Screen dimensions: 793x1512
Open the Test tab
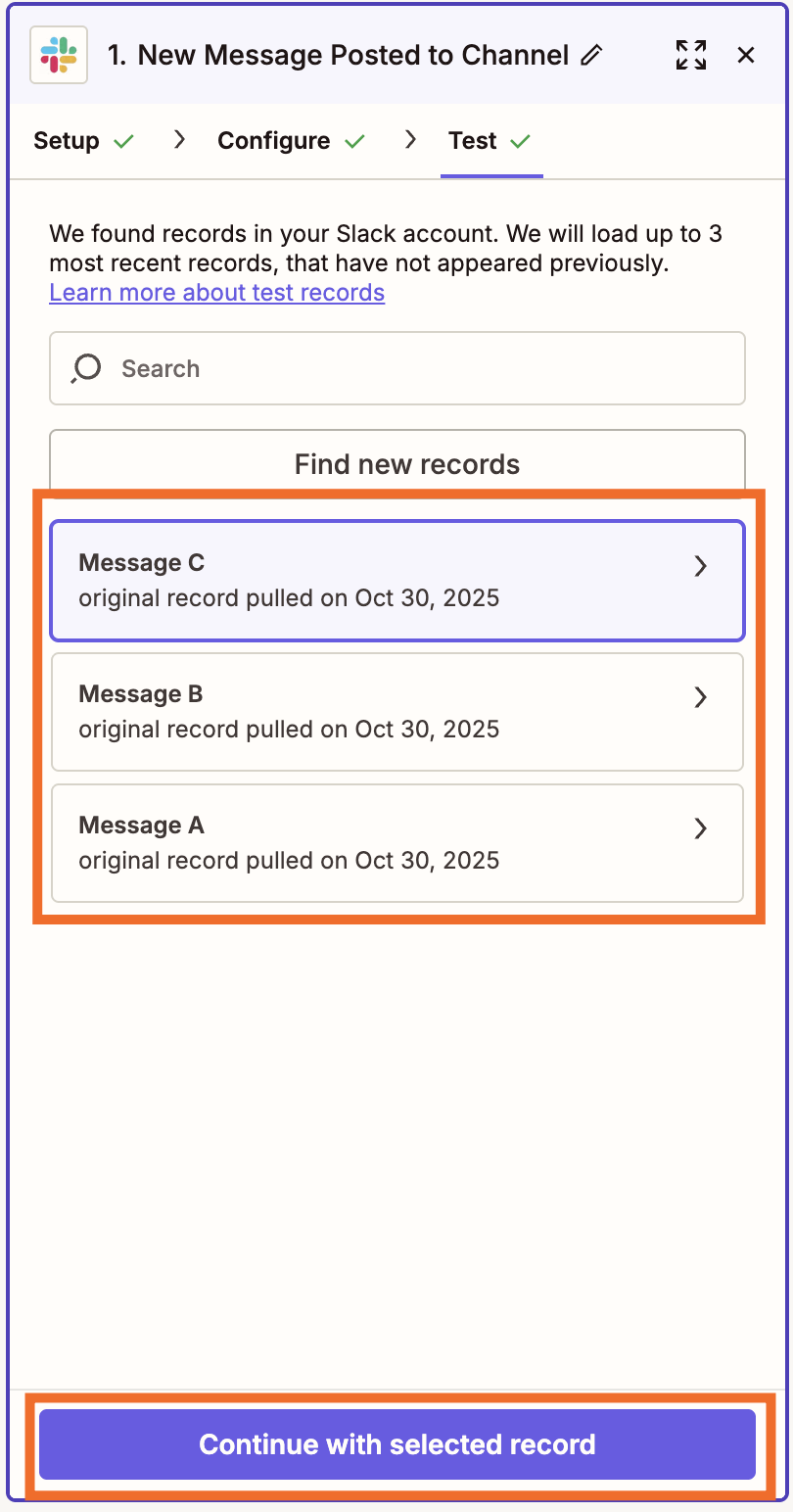pyautogui.click(x=473, y=140)
